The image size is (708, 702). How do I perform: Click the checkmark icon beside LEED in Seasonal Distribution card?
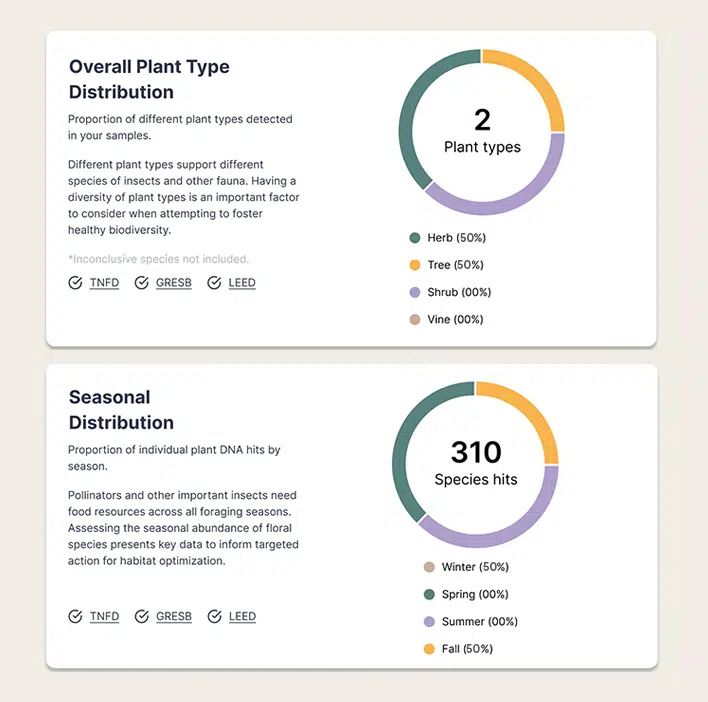[214, 616]
